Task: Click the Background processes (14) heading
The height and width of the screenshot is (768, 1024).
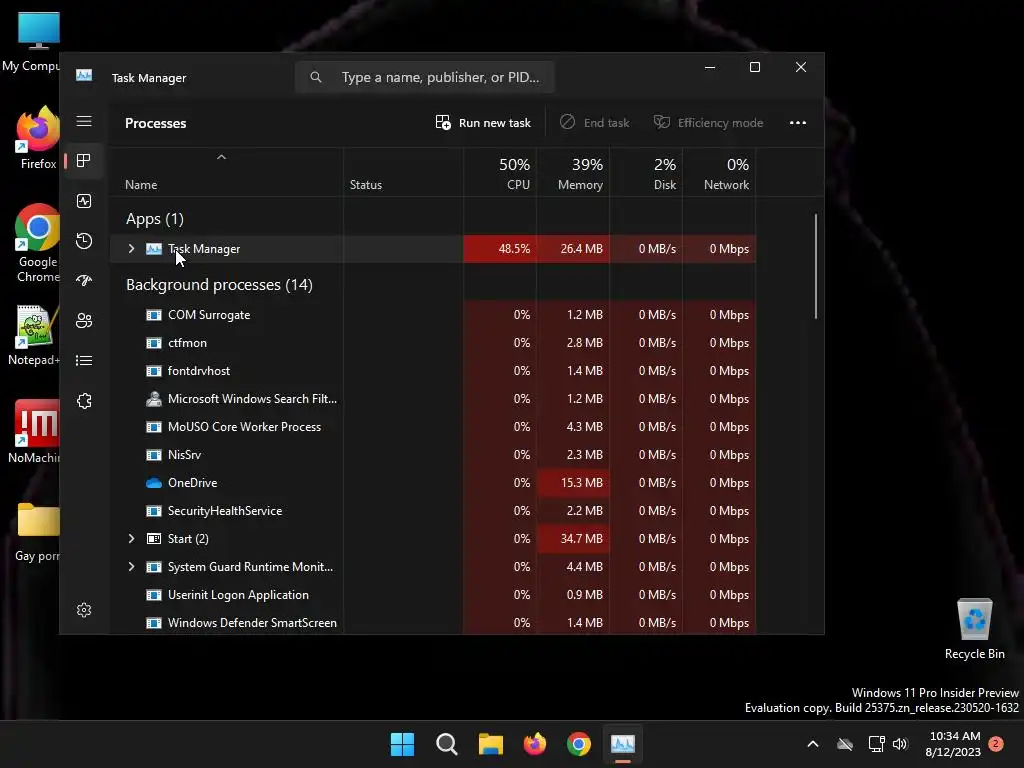Action: [x=219, y=285]
